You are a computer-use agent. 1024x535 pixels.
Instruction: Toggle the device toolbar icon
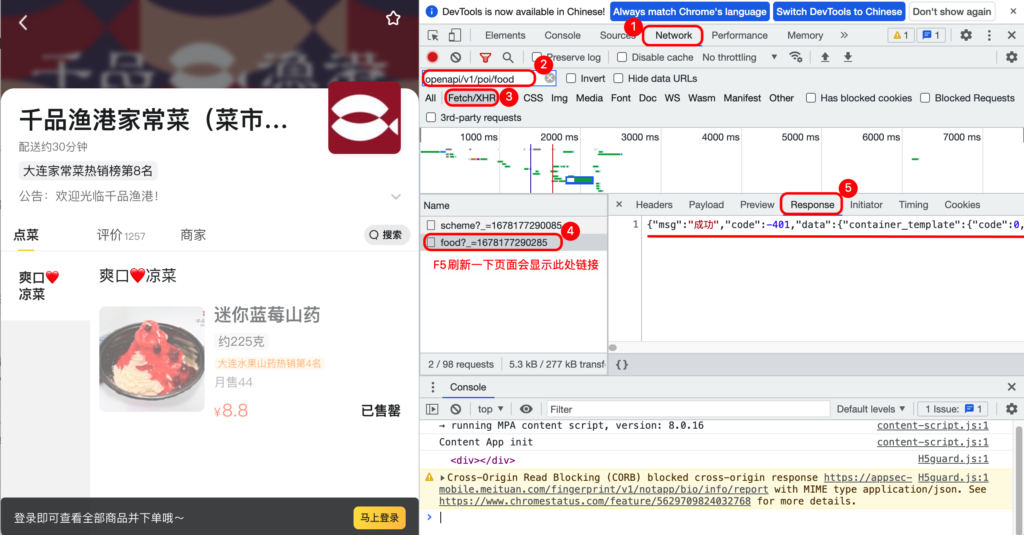(455, 36)
